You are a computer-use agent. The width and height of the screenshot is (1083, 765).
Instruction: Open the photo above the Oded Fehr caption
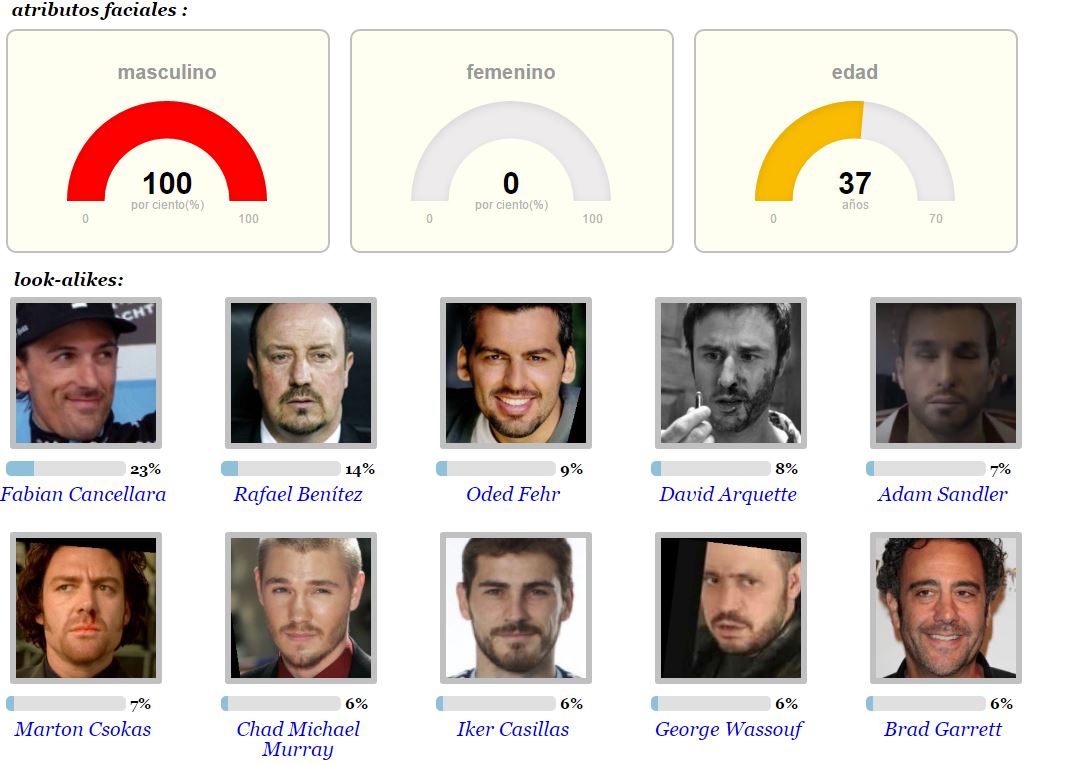coord(516,373)
